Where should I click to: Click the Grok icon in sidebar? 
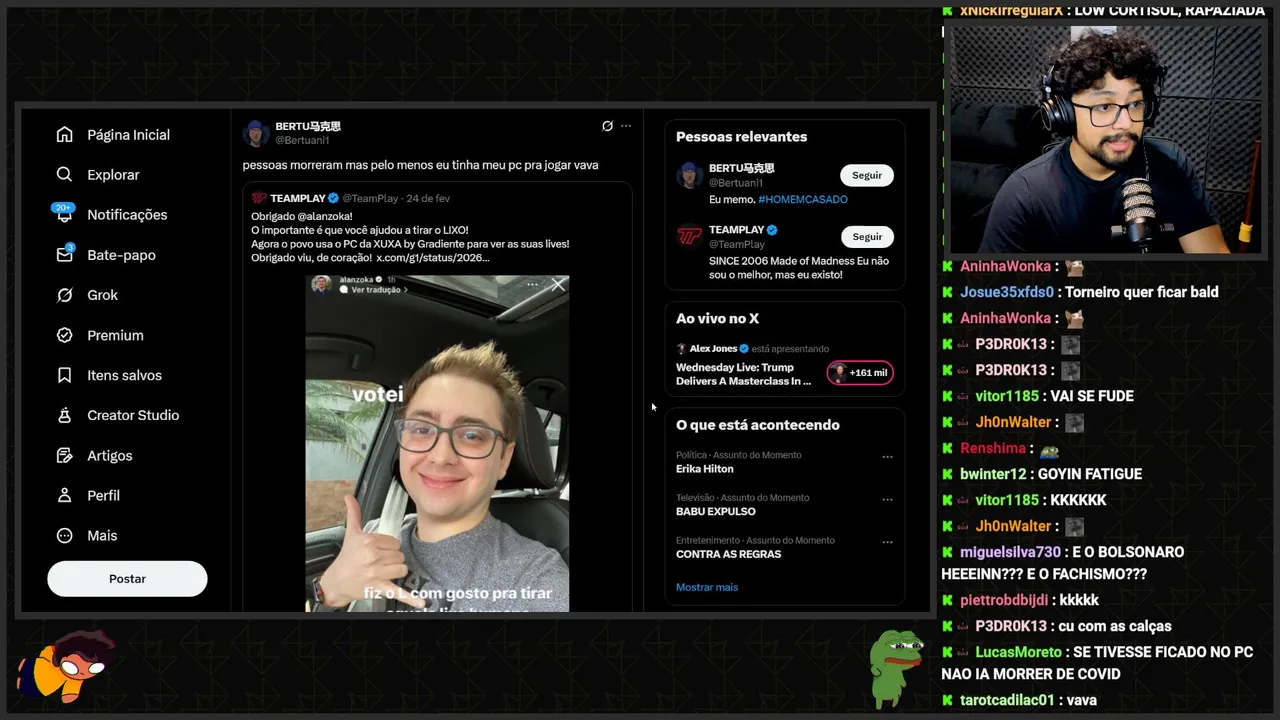(x=65, y=295)
